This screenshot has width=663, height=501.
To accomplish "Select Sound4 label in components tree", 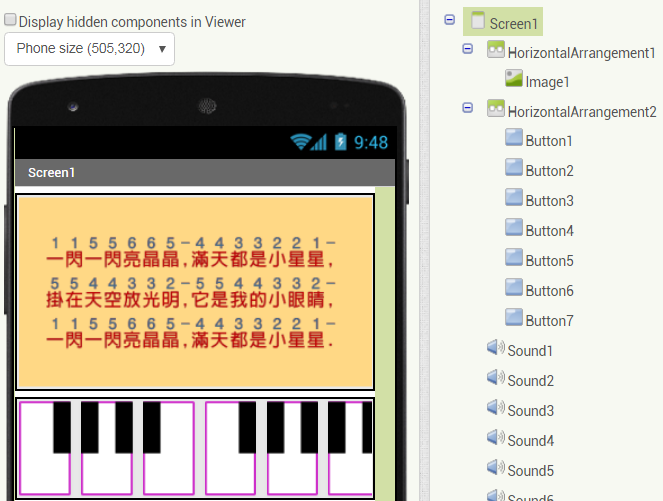I will click(531, 441).
